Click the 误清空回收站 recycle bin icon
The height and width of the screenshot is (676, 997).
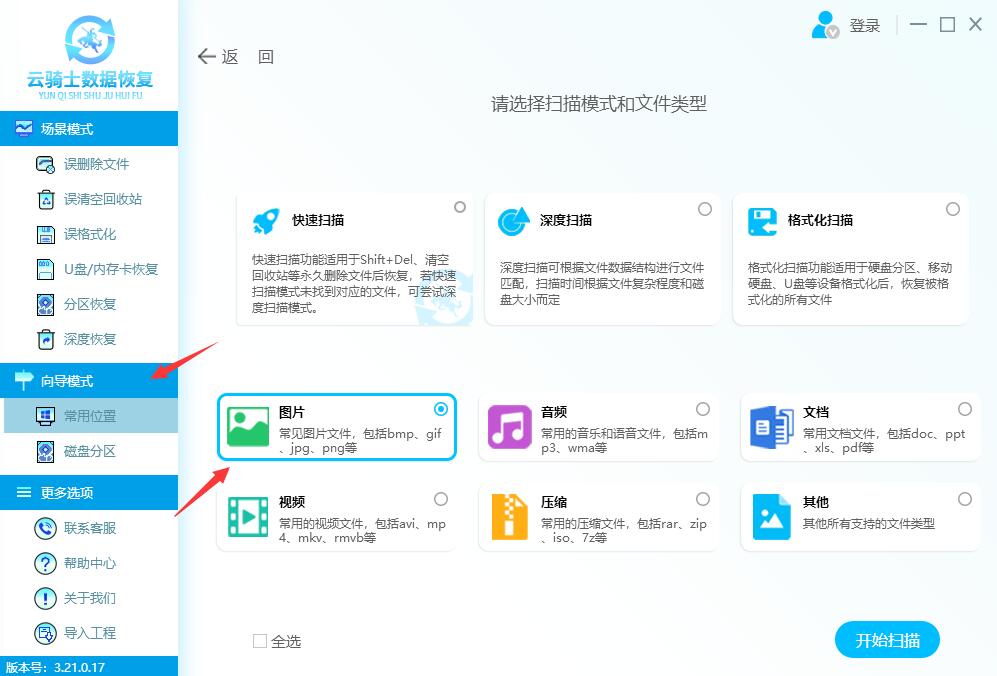click(x=46, y=200)
